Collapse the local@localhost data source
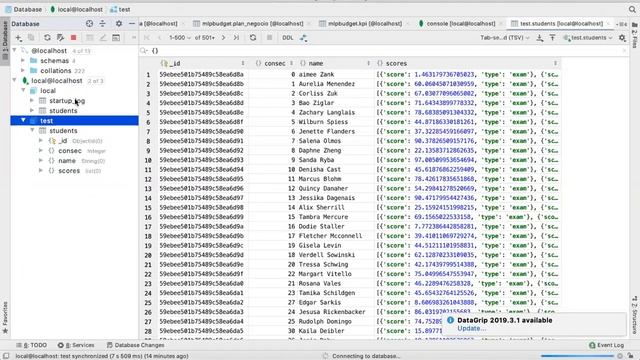Screen dimensions: 640x360 [x=15, y=80]
